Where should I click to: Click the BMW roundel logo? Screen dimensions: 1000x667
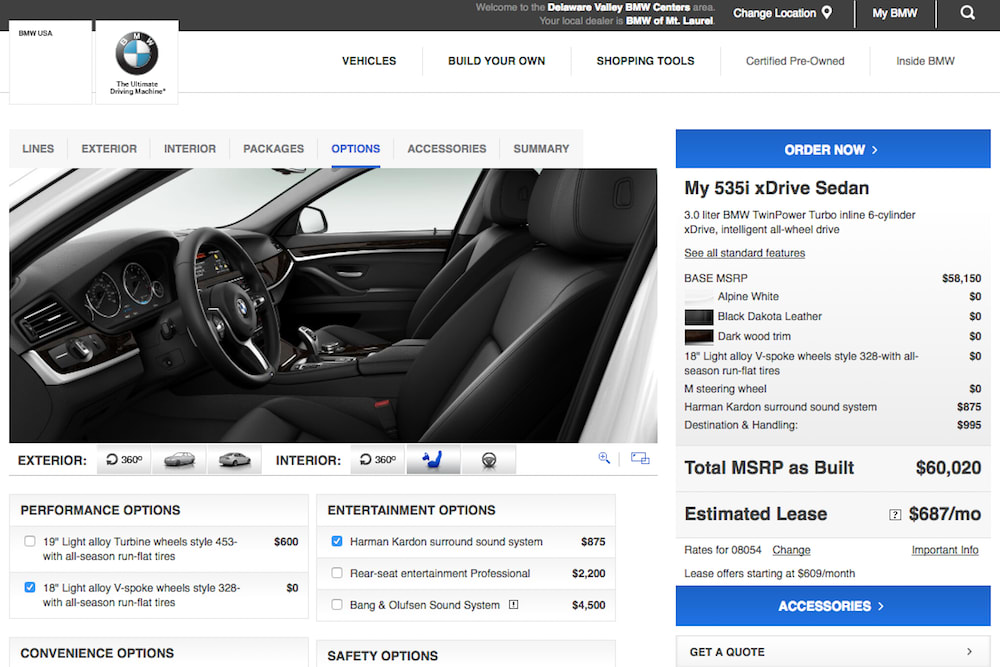136,53
